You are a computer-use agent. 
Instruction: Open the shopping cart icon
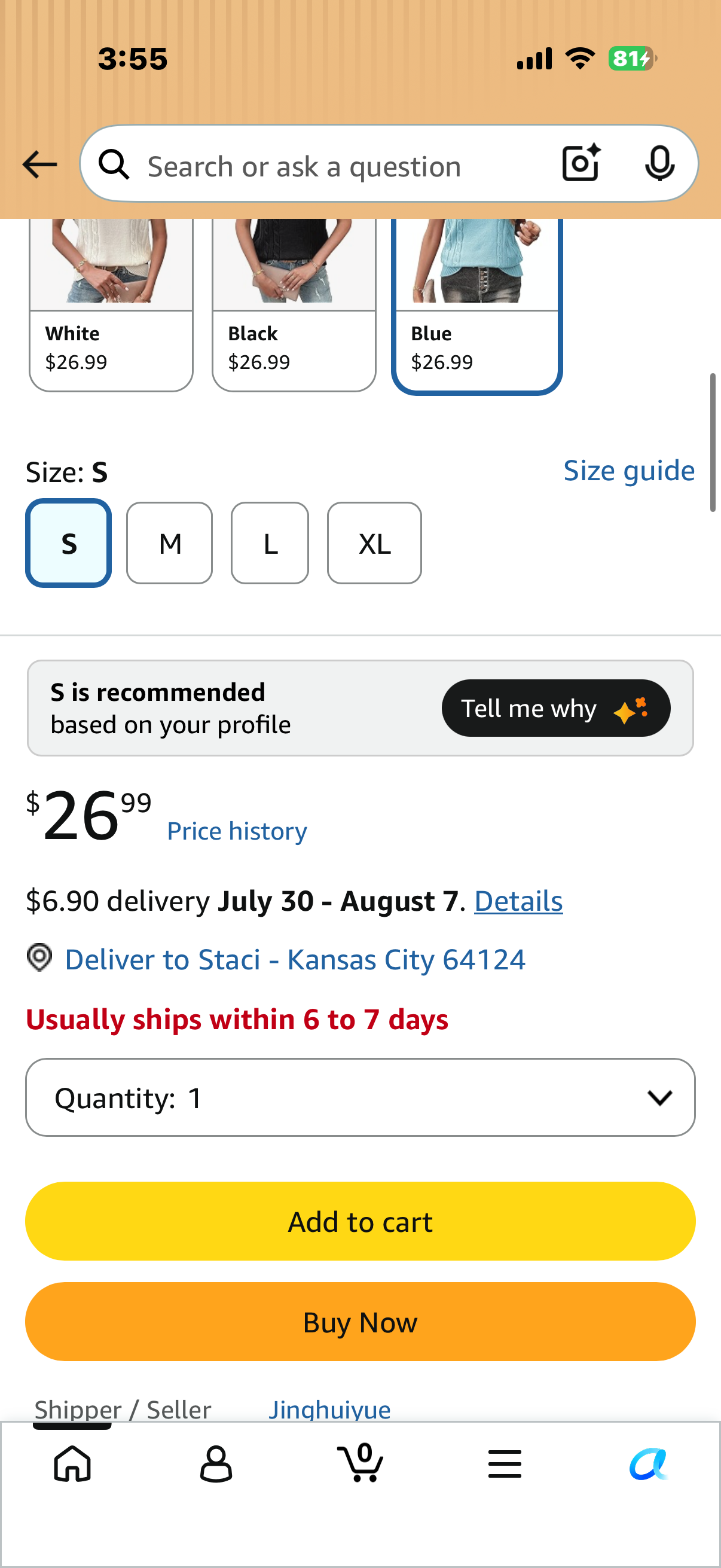[360, 1462]
